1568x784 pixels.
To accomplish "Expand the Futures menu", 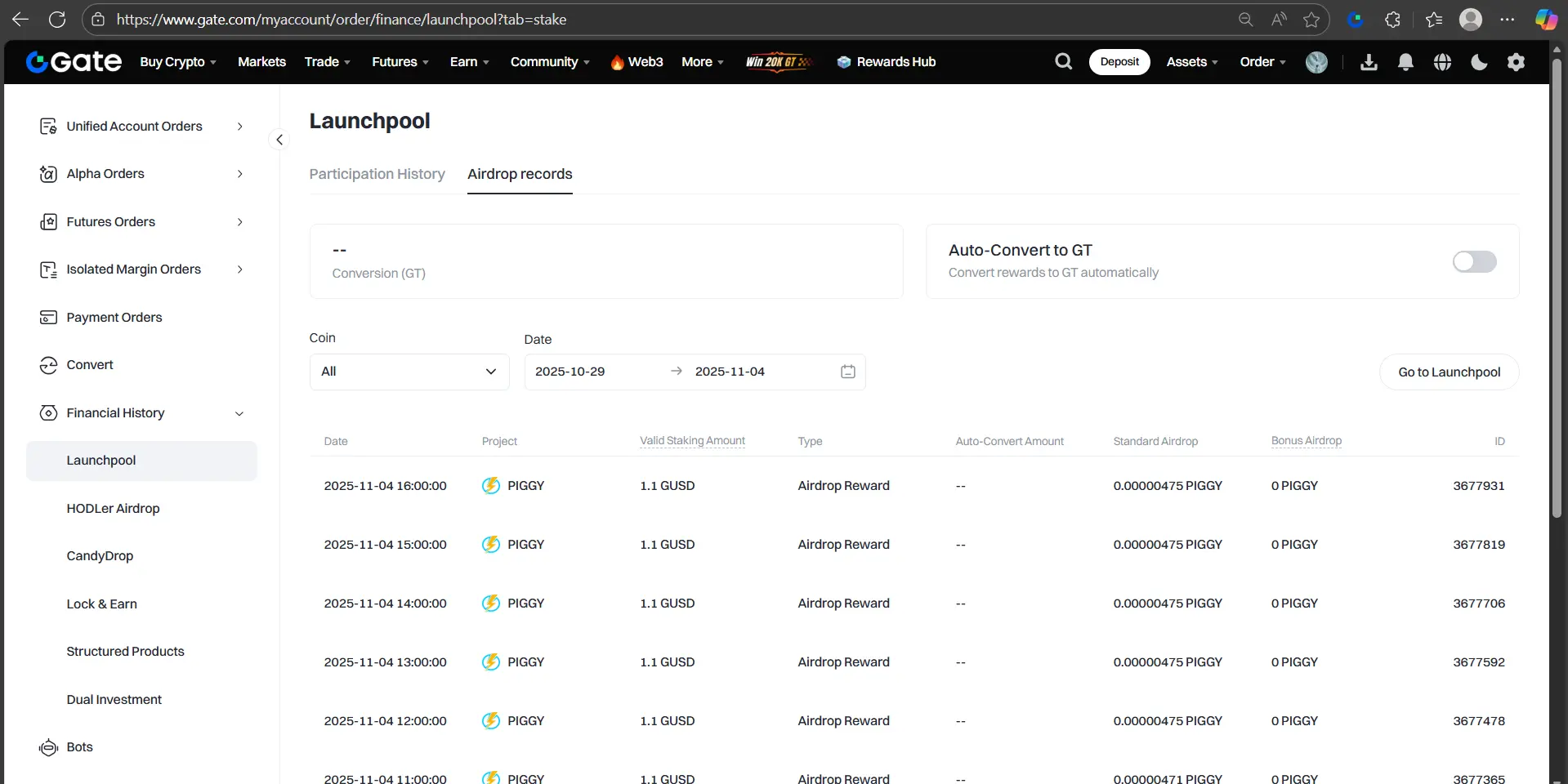I will pos(400,62).
